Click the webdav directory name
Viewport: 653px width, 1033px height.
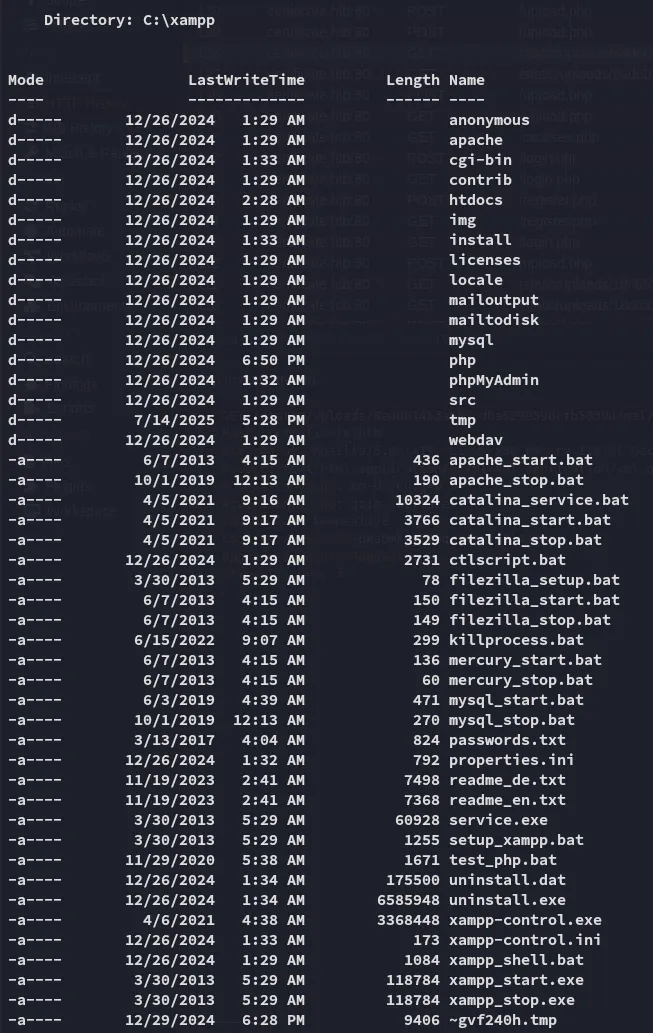coord(476,440)
